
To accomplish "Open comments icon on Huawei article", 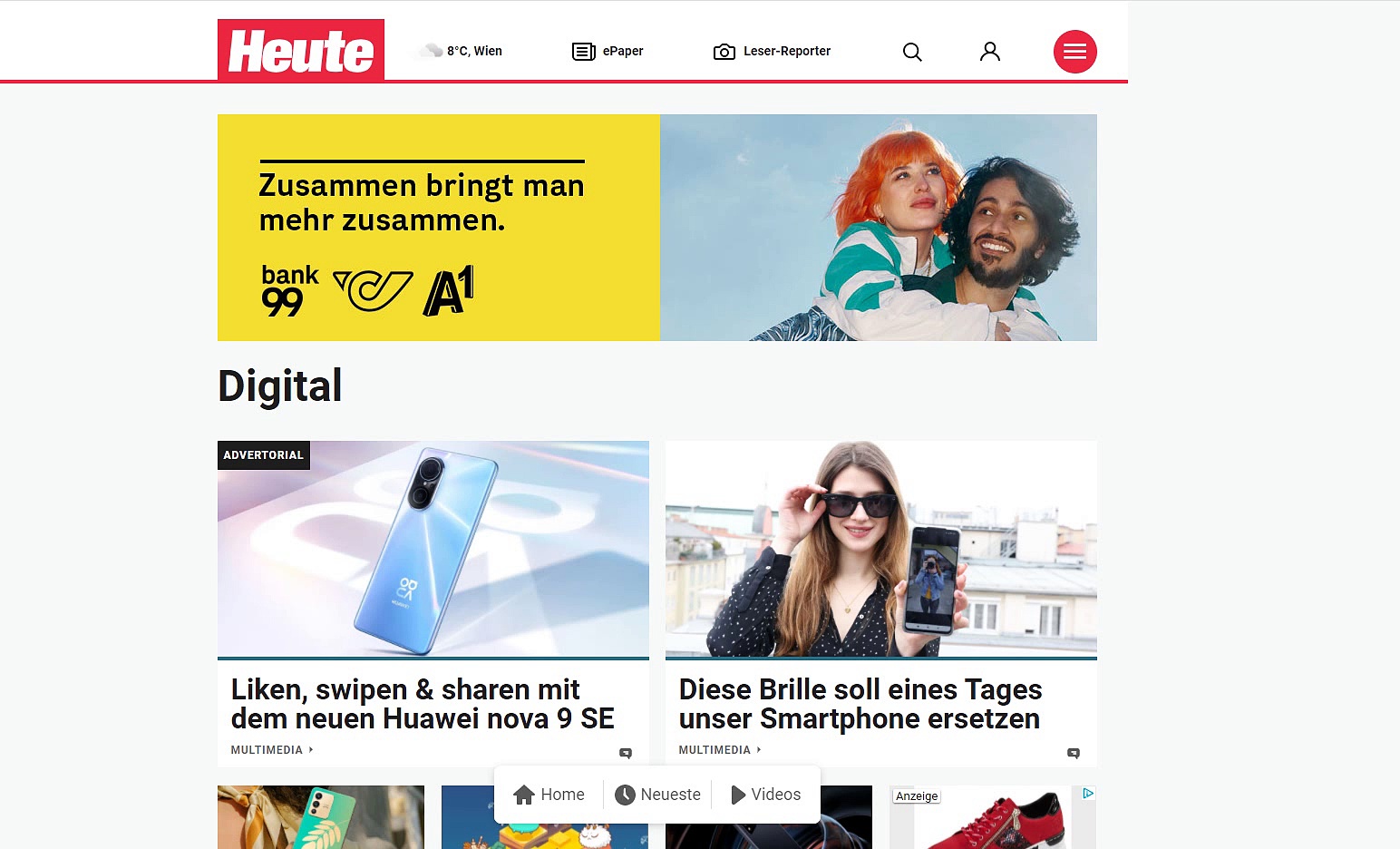I will [x=626, y=753].
